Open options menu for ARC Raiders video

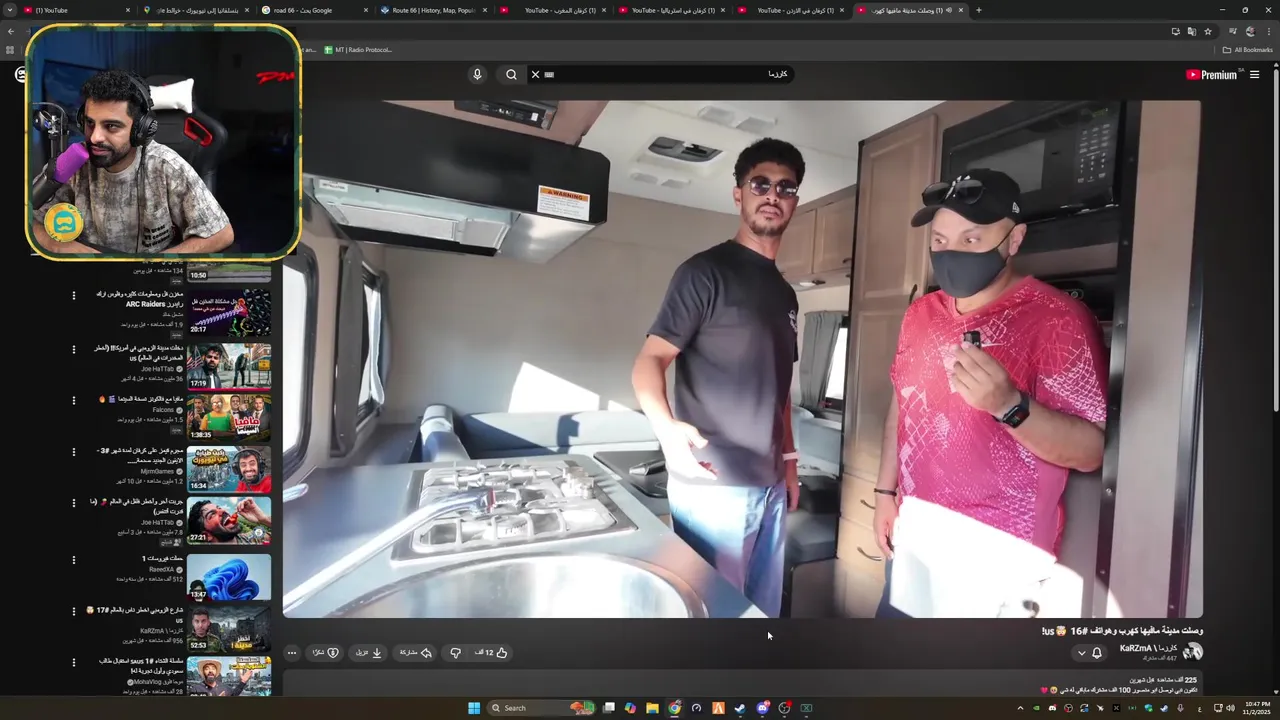73,295
